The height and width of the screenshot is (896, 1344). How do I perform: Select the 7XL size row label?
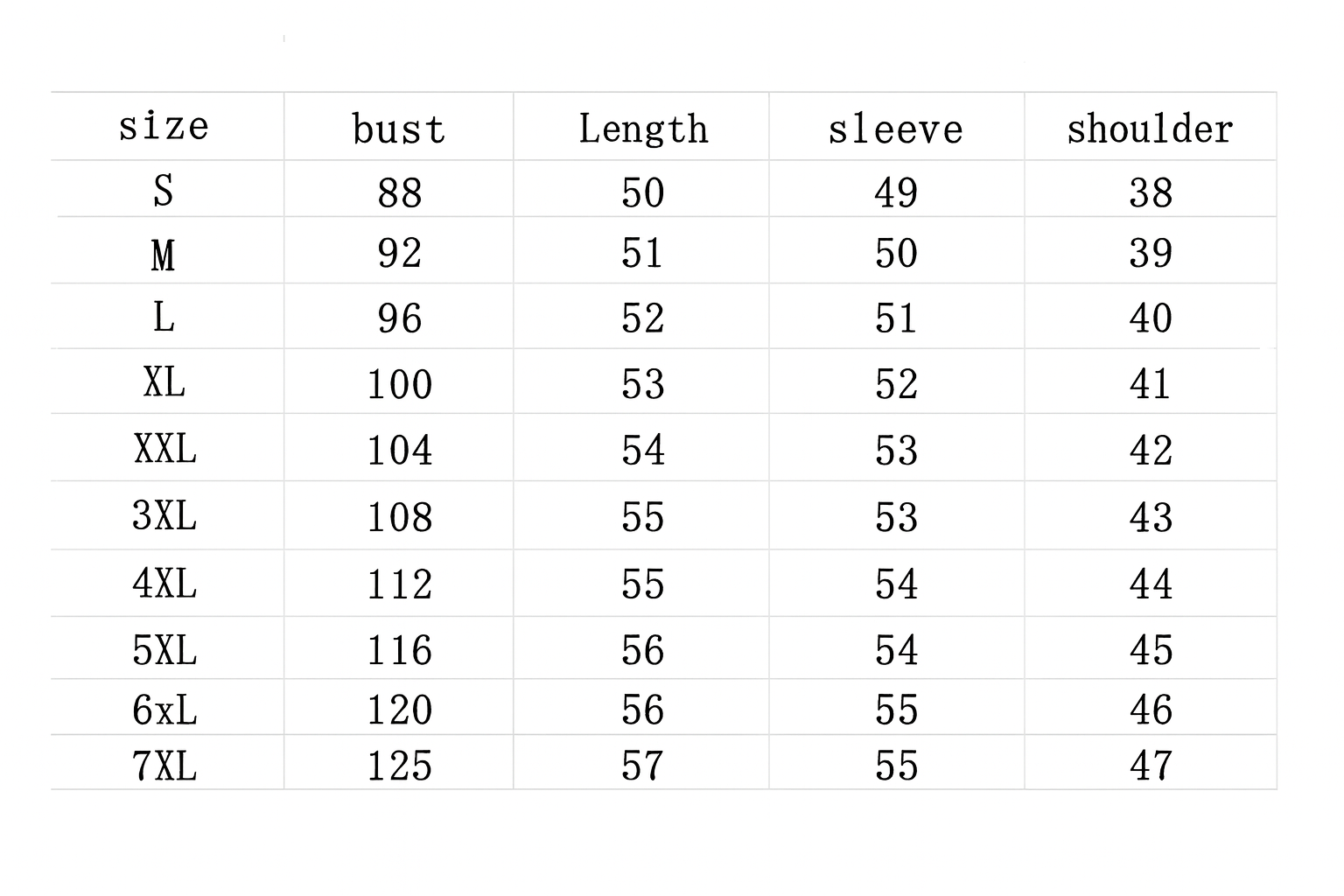(x=164, y=766)
